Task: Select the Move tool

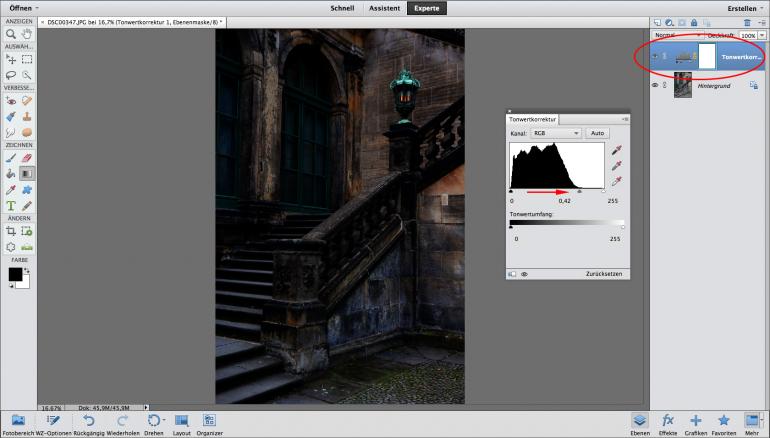Action: tap(11, 59)
